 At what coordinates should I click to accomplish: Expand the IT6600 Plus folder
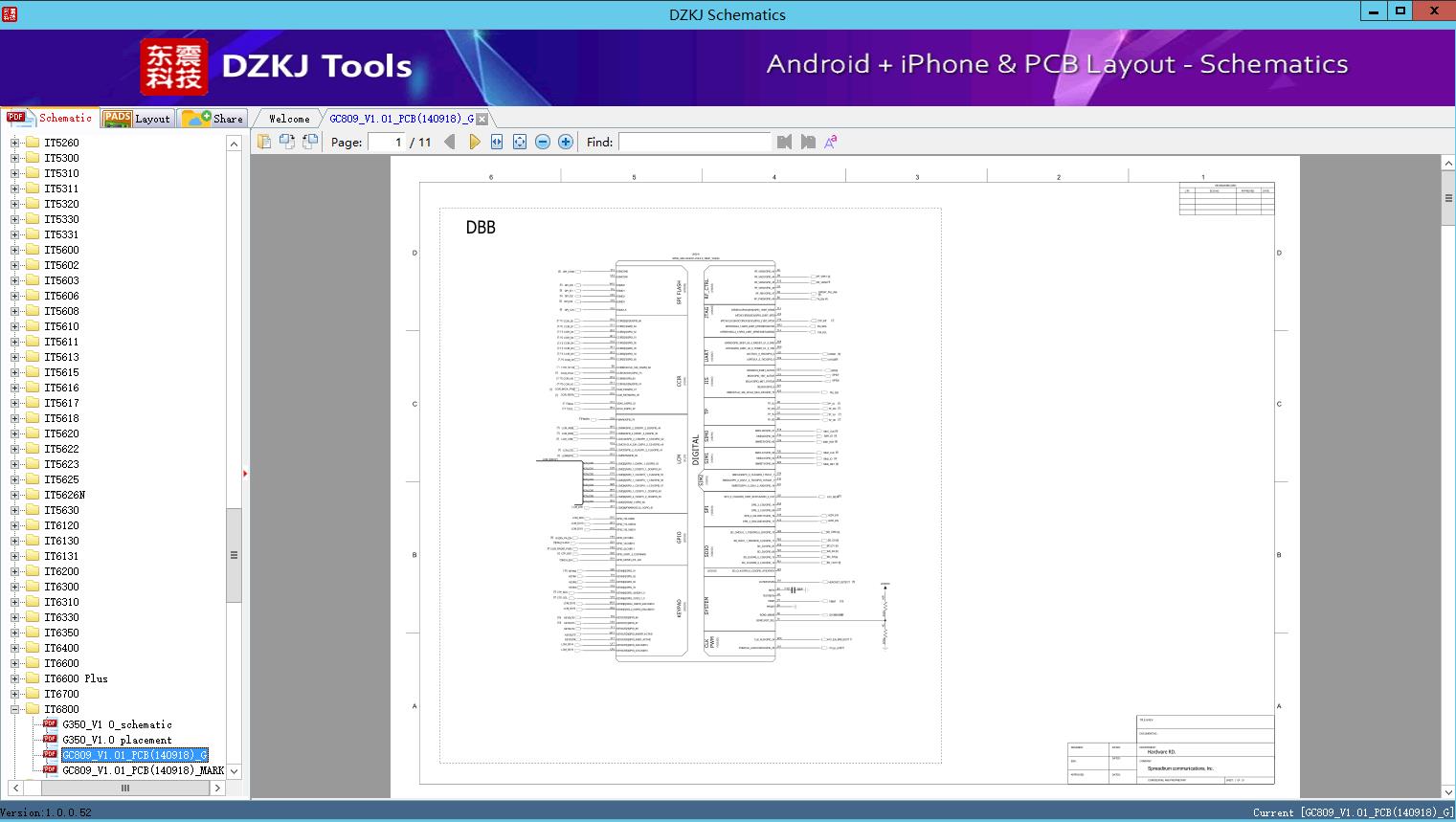[x=14, y=678]
